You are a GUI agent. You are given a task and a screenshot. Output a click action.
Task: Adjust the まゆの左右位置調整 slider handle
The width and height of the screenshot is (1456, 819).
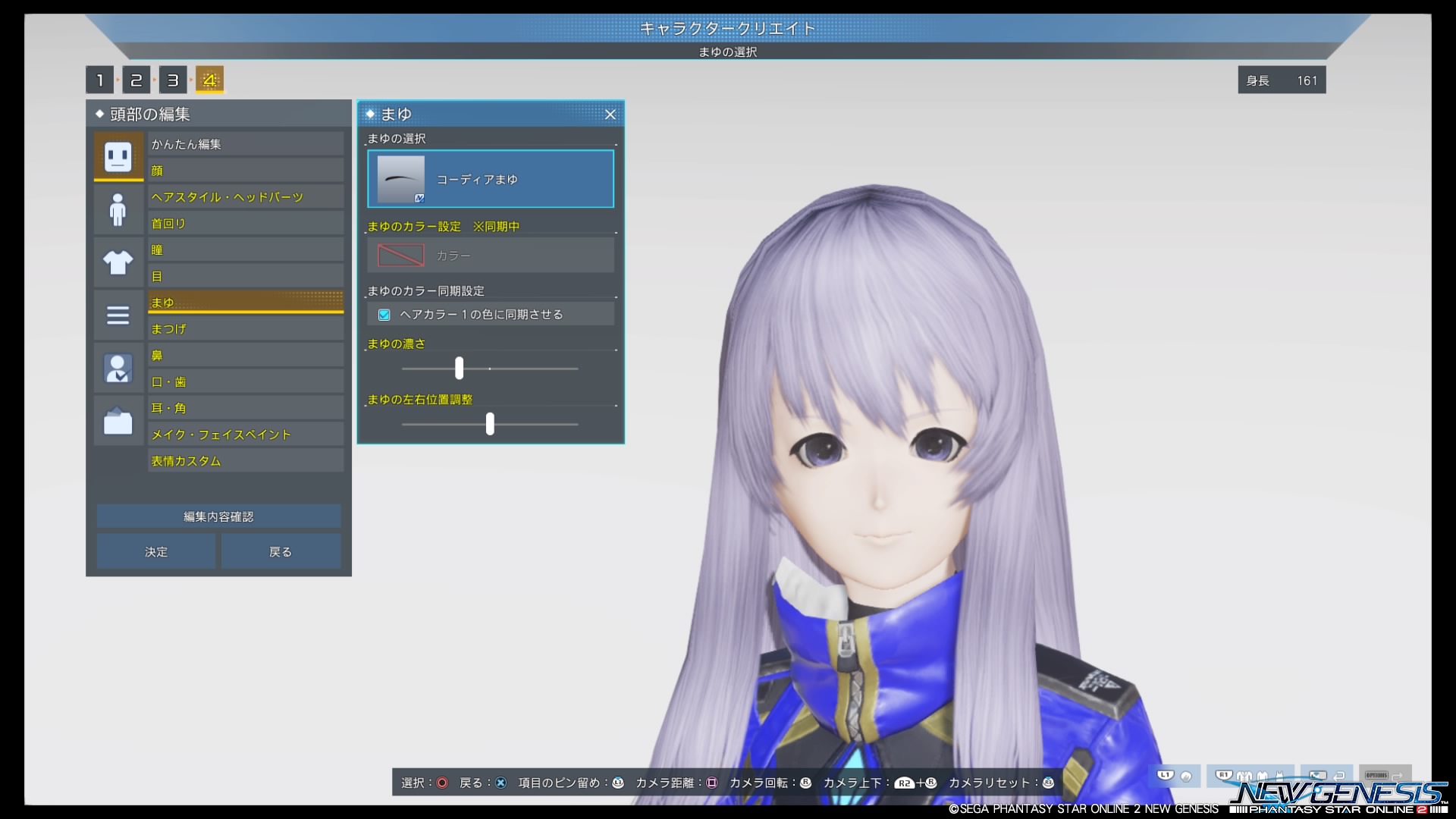click(x=490, y=424)
